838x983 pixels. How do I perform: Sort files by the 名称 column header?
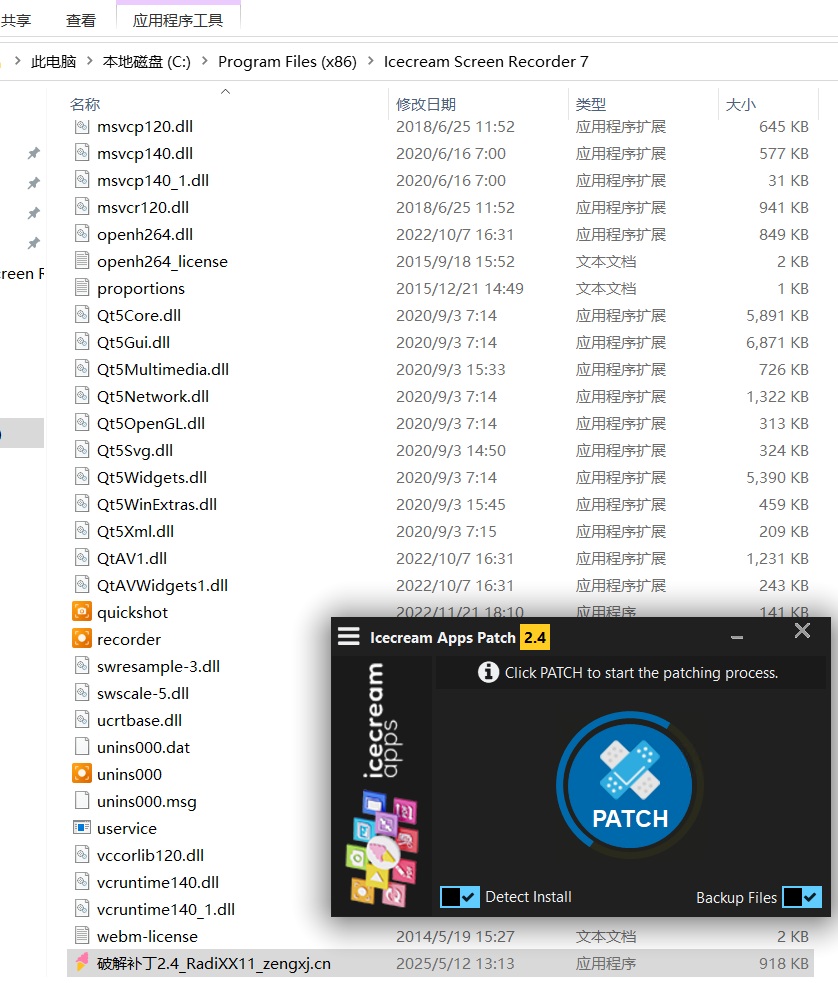coord(85,104)
